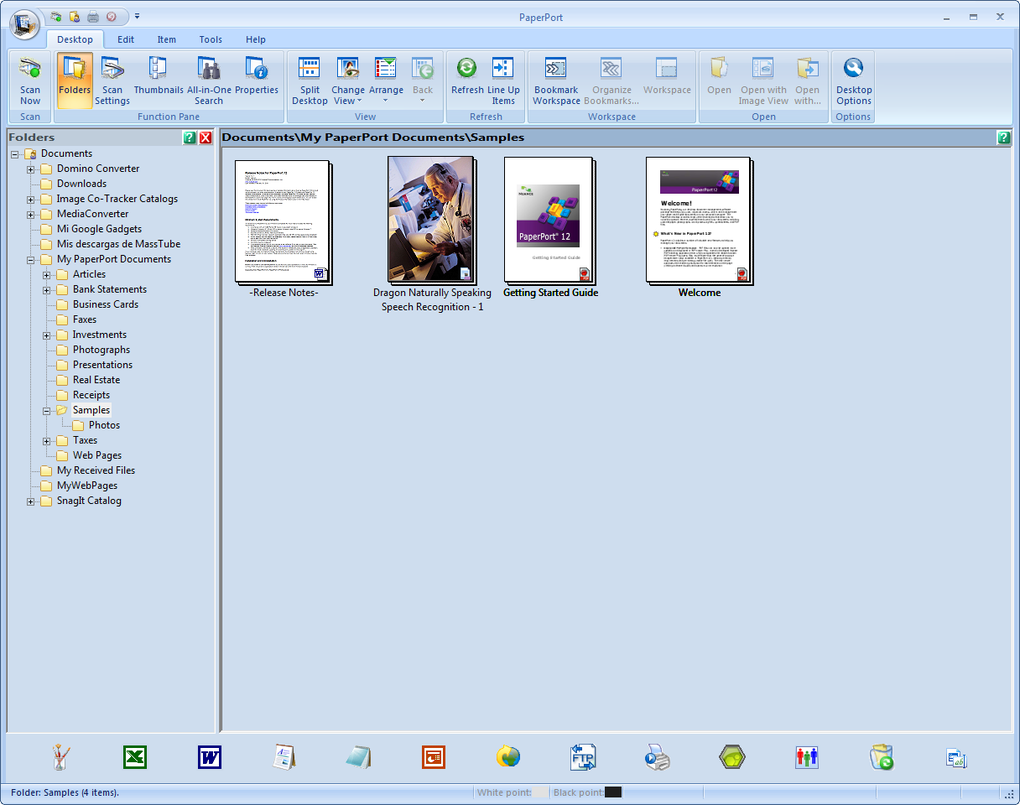The height and width of the screenshot is (805, 1020).
Task: Open the Item ribbon tab
Action: coord(167,39)
